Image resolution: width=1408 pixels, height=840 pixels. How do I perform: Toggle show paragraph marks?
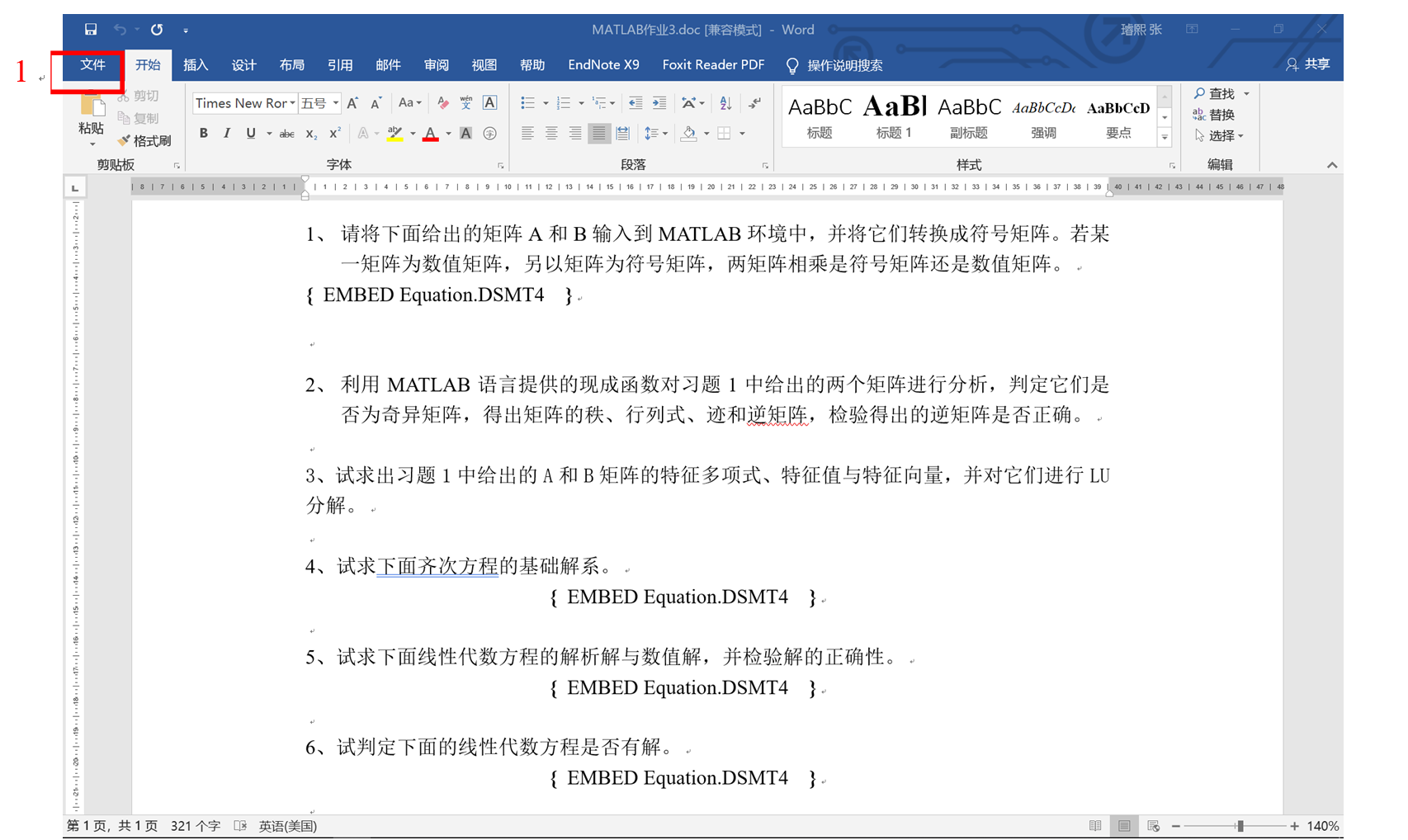coord(754,102)
